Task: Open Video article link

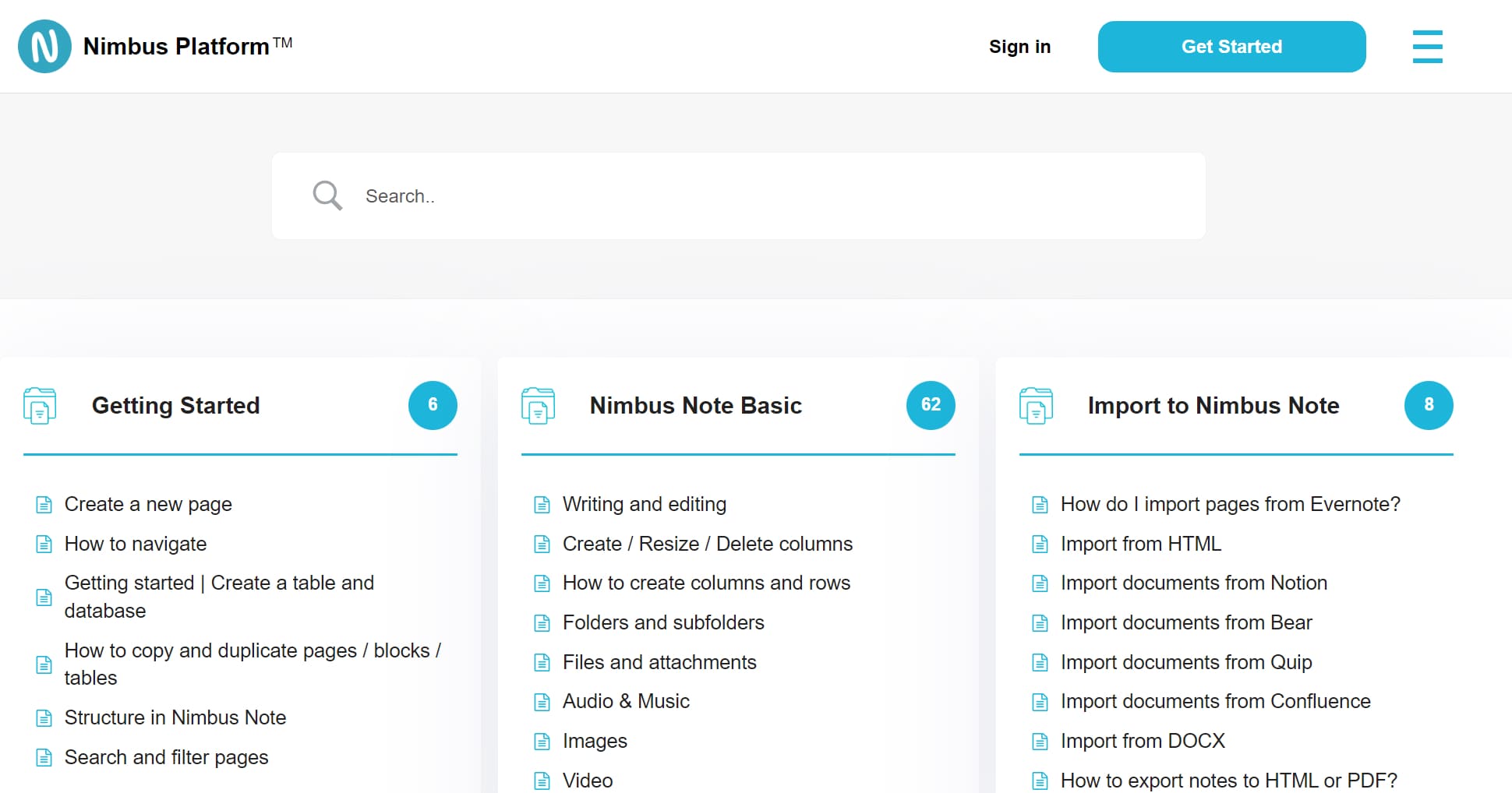Action: pyautogui.click(x=588, y=781)
